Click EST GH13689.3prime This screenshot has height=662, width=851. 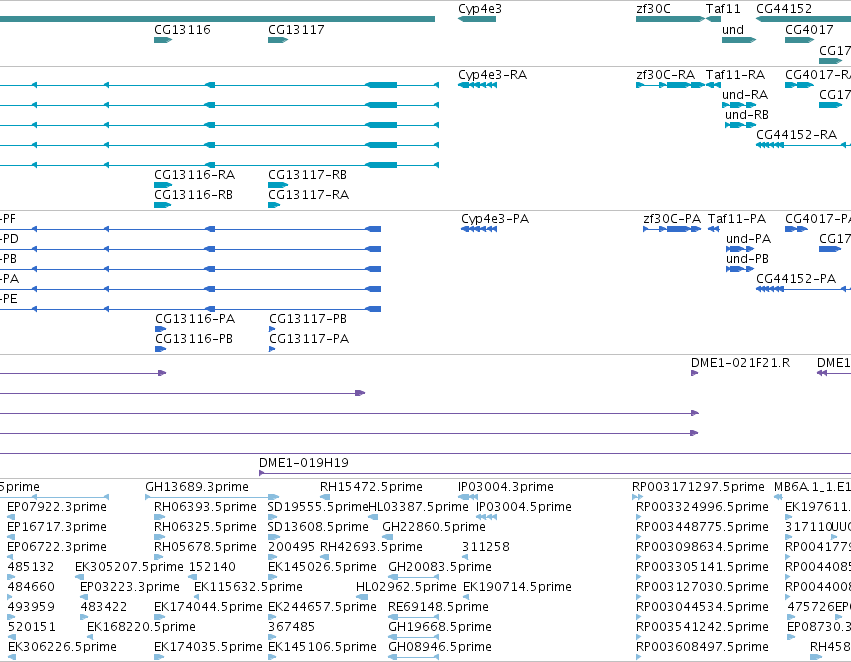point(196,487)
